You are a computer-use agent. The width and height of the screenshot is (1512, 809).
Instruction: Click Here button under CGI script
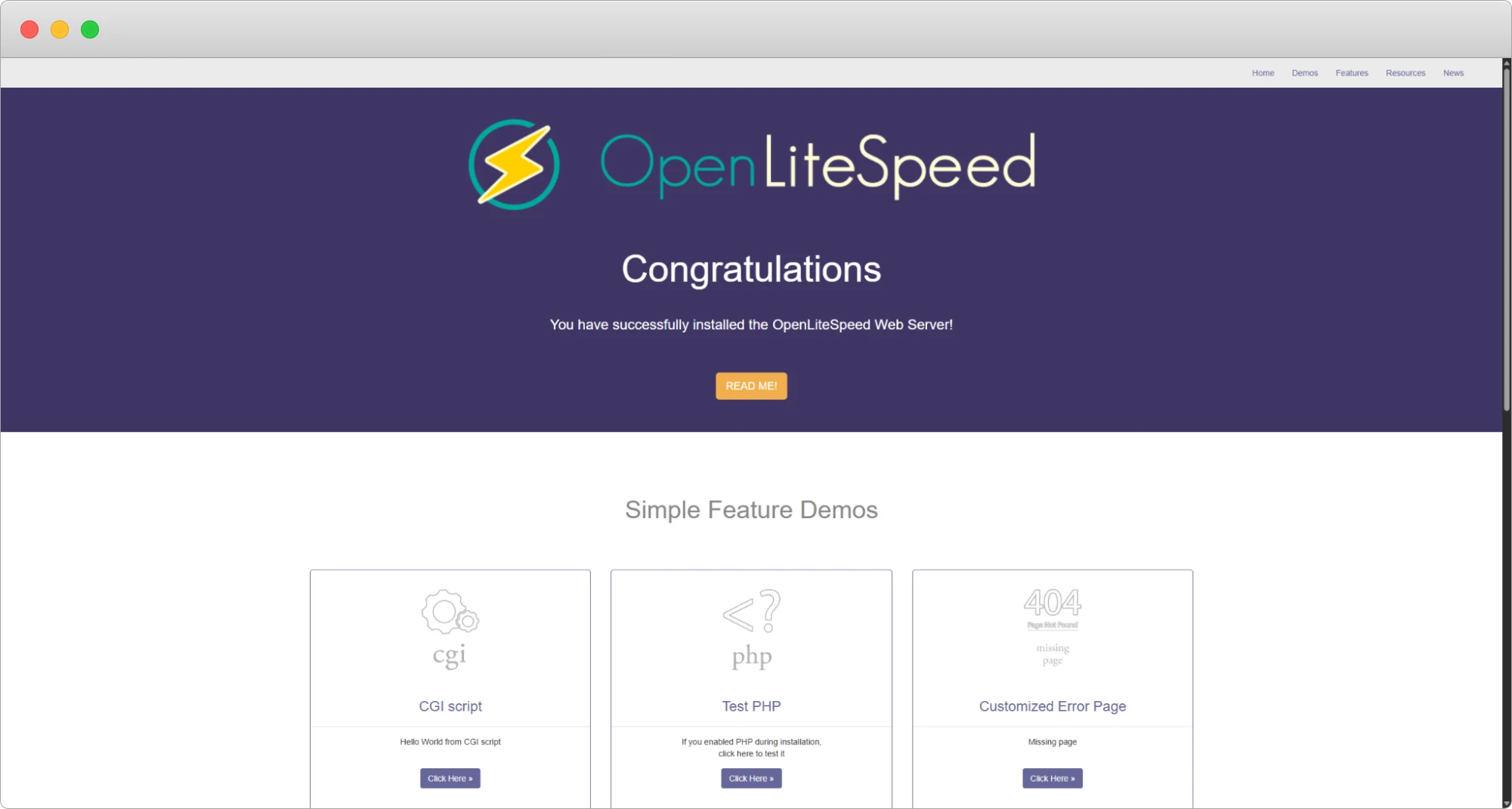[x=450, y=778]
